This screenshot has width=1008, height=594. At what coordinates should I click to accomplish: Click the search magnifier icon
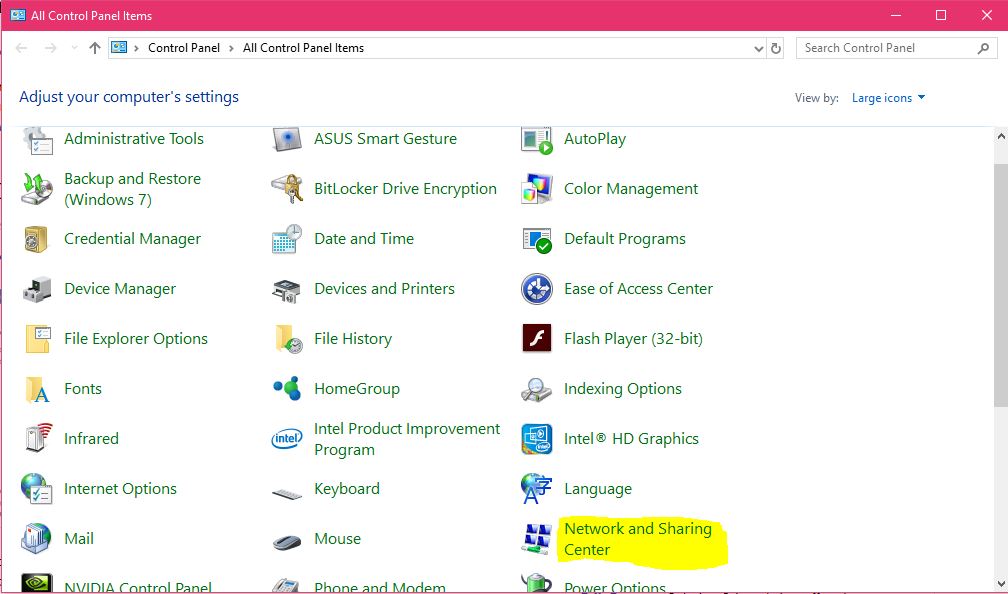pyautogui.click(x=983, y=48)
